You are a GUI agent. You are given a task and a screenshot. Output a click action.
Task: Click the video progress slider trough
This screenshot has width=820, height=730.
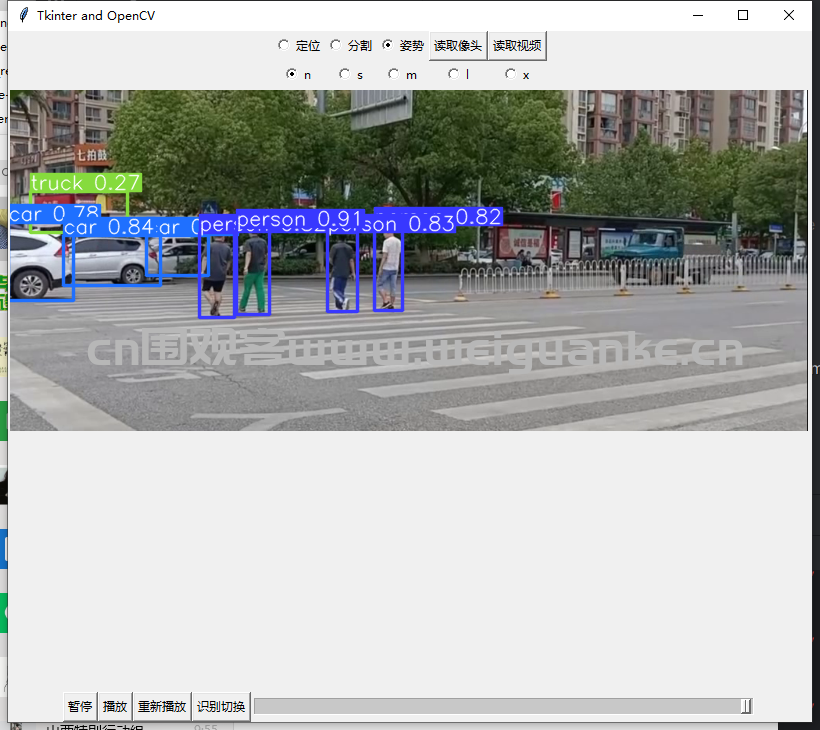click(503, 706)
